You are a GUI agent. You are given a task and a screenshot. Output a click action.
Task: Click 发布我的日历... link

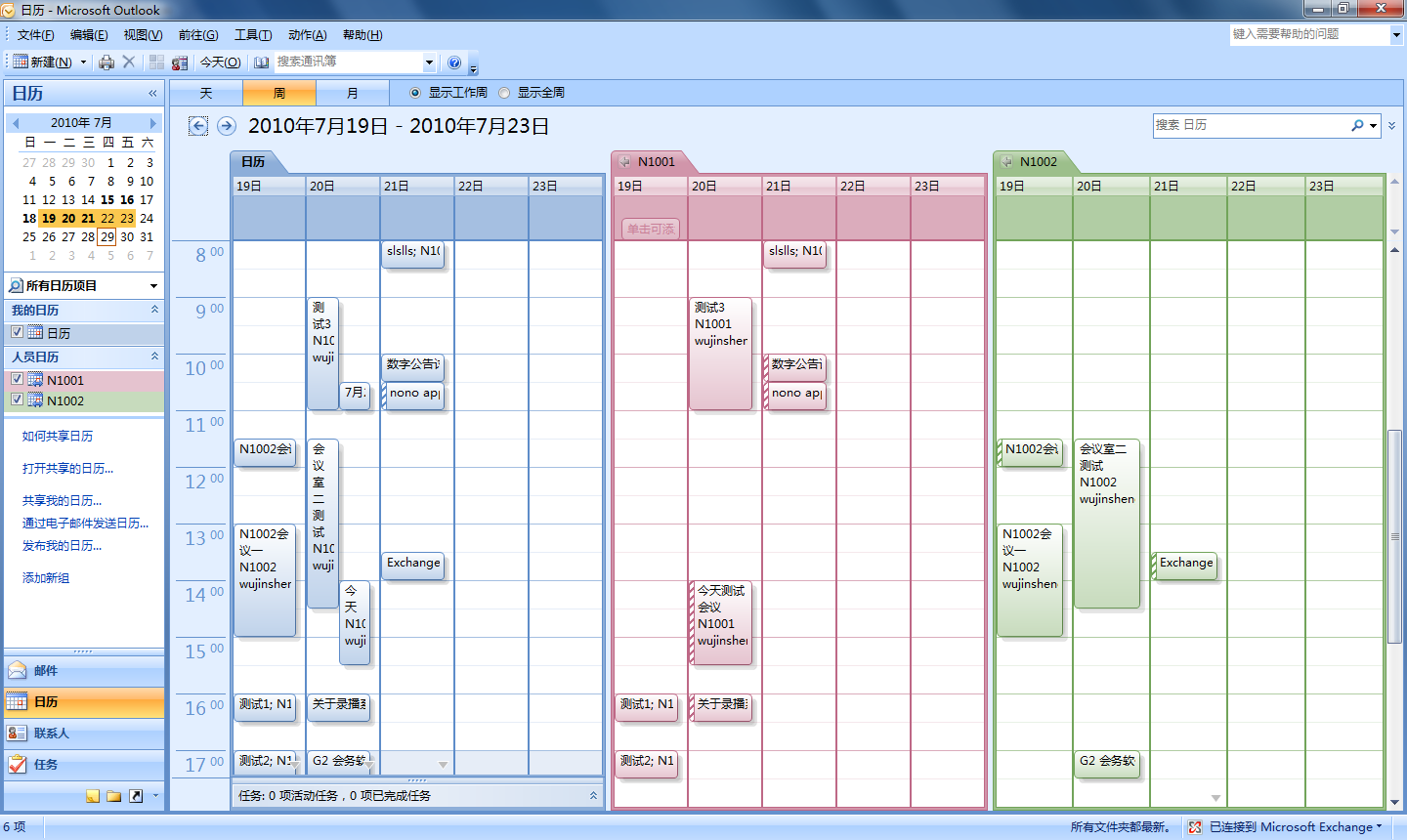click(x=62, y=546)
